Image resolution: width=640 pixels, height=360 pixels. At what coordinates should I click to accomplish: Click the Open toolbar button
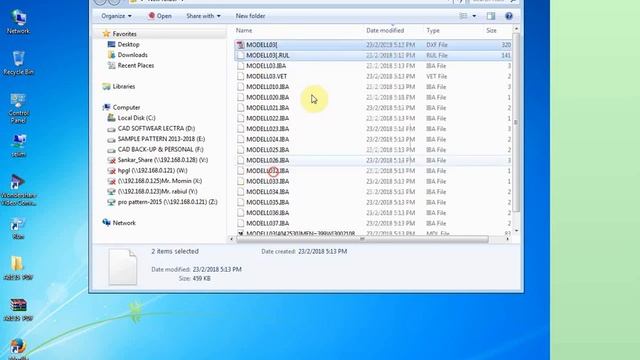pyautogui.click(x=160, y=16)
